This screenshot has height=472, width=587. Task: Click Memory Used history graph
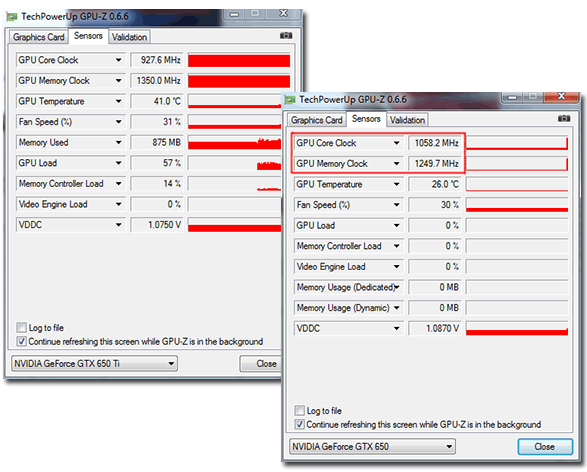coord(235,142)
